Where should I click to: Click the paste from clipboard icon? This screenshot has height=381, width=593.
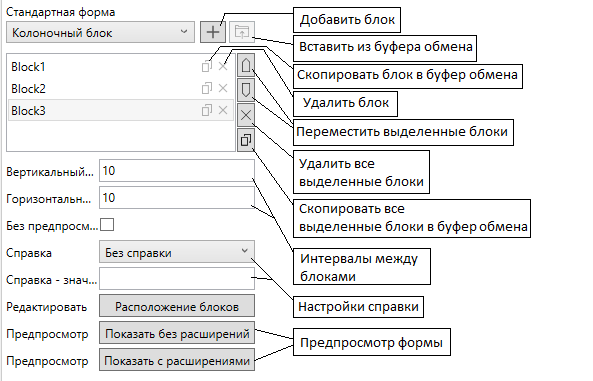[x=242, y=32]
